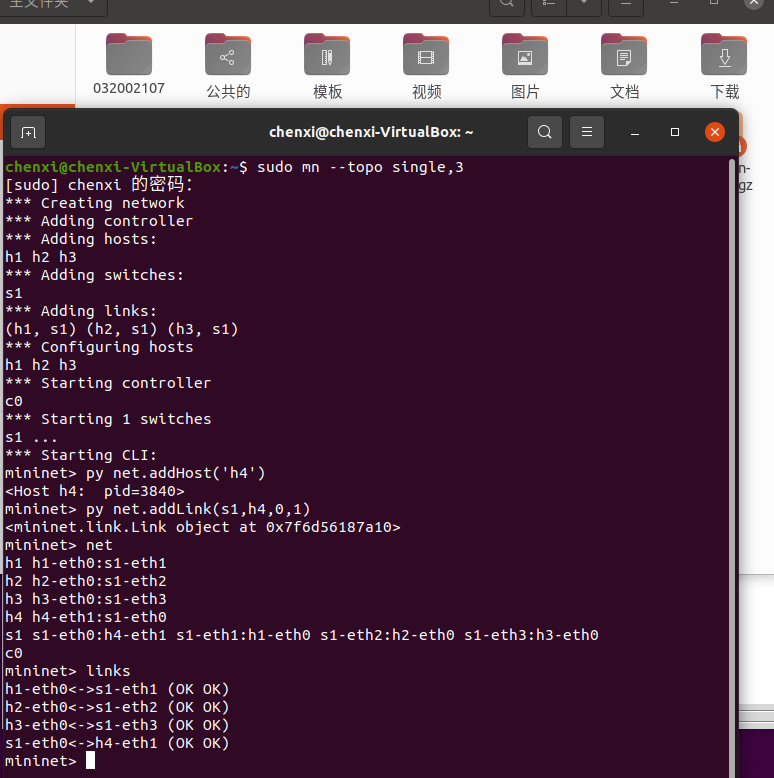Screen dimensions: 774x778
Task: Close the Files window
Action: [754, 3]
